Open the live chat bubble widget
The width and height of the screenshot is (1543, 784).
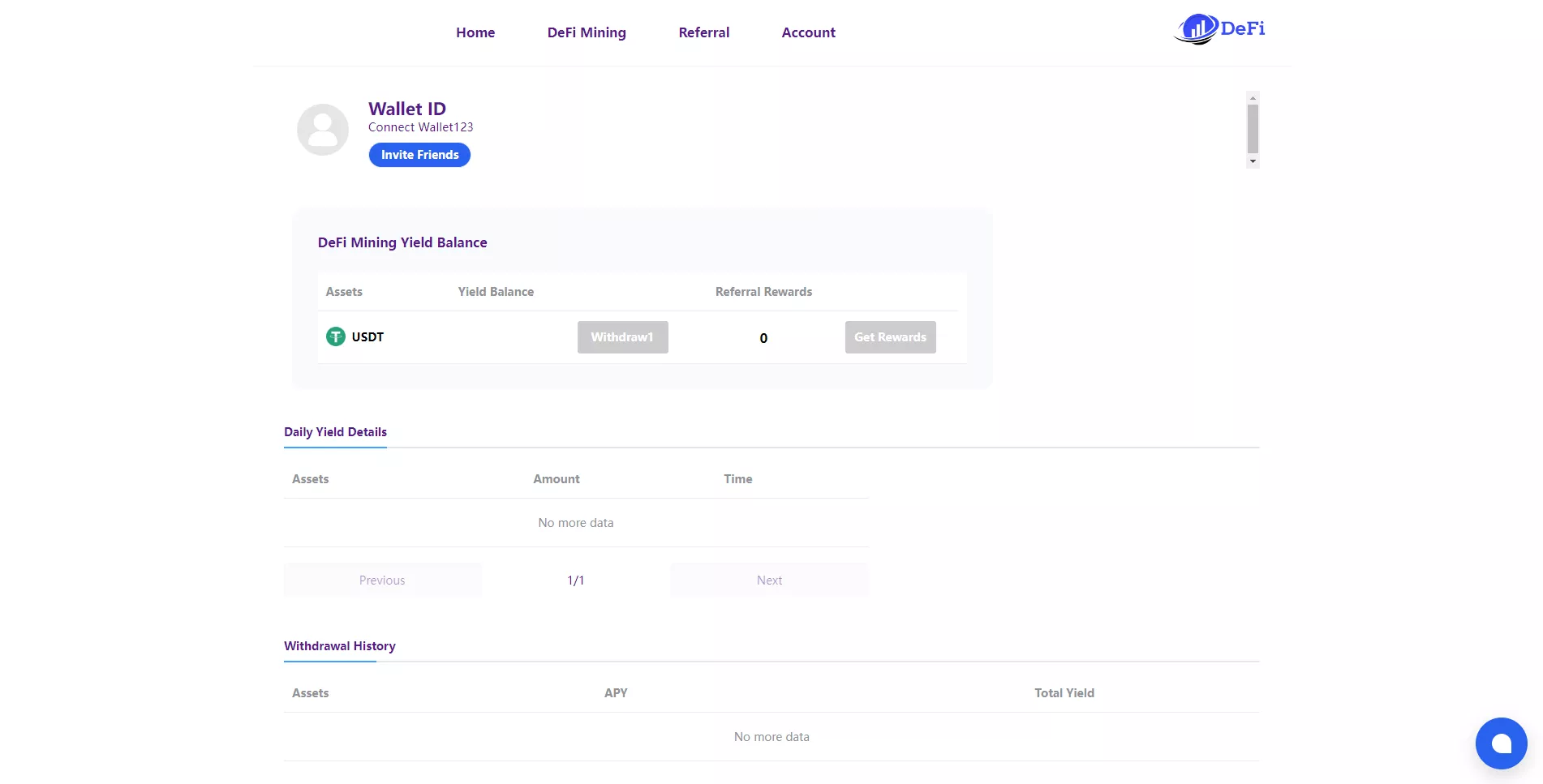tap(1501, 743)
